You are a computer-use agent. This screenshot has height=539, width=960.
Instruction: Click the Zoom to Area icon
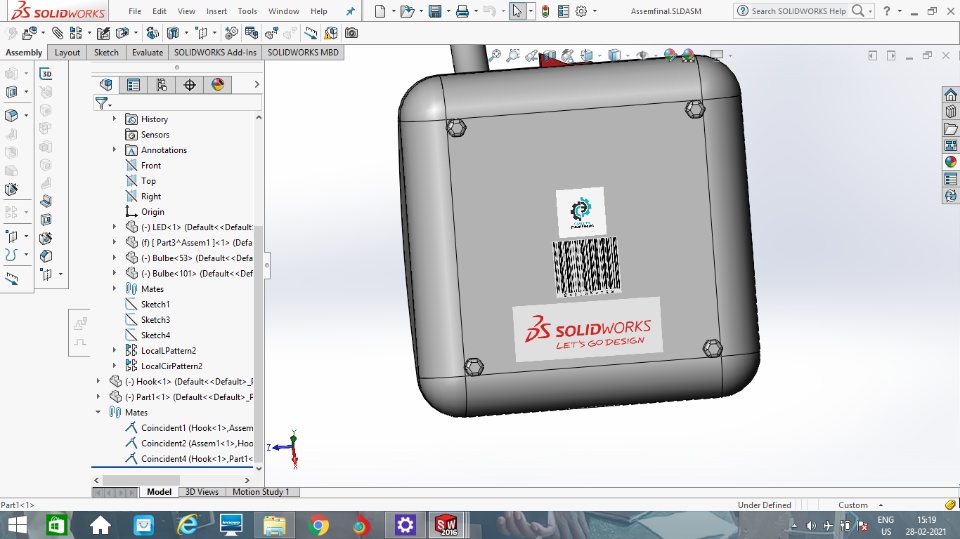(512, 56)
